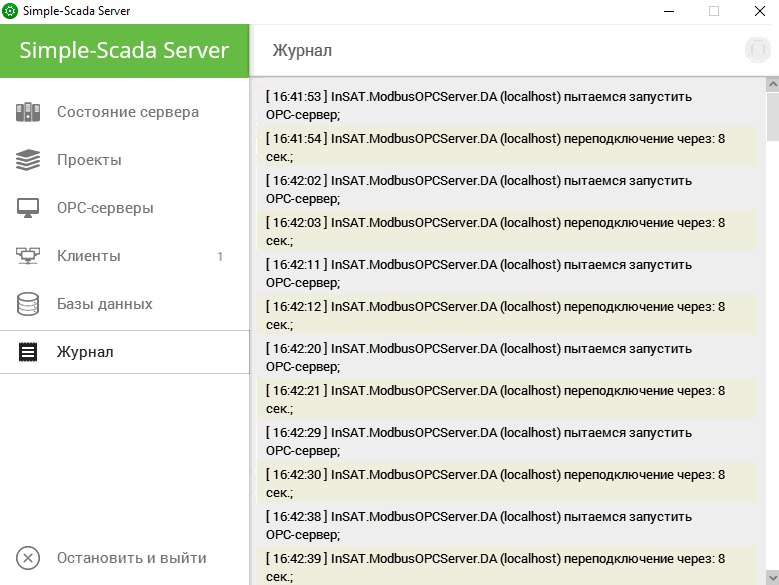Screen dimensions: 779x585
Task: Click Остановить и выйти
Action: tap(124, 558)
